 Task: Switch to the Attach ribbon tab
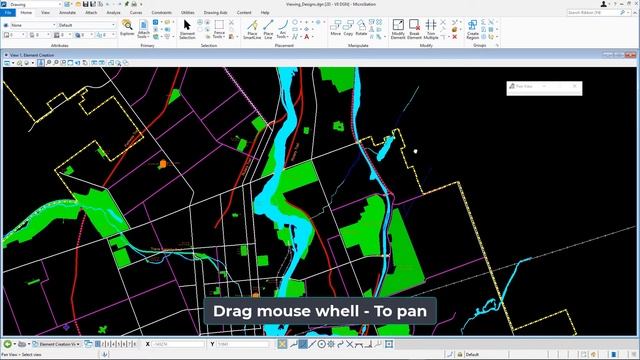pyautogui.click(x=91, y=13)
